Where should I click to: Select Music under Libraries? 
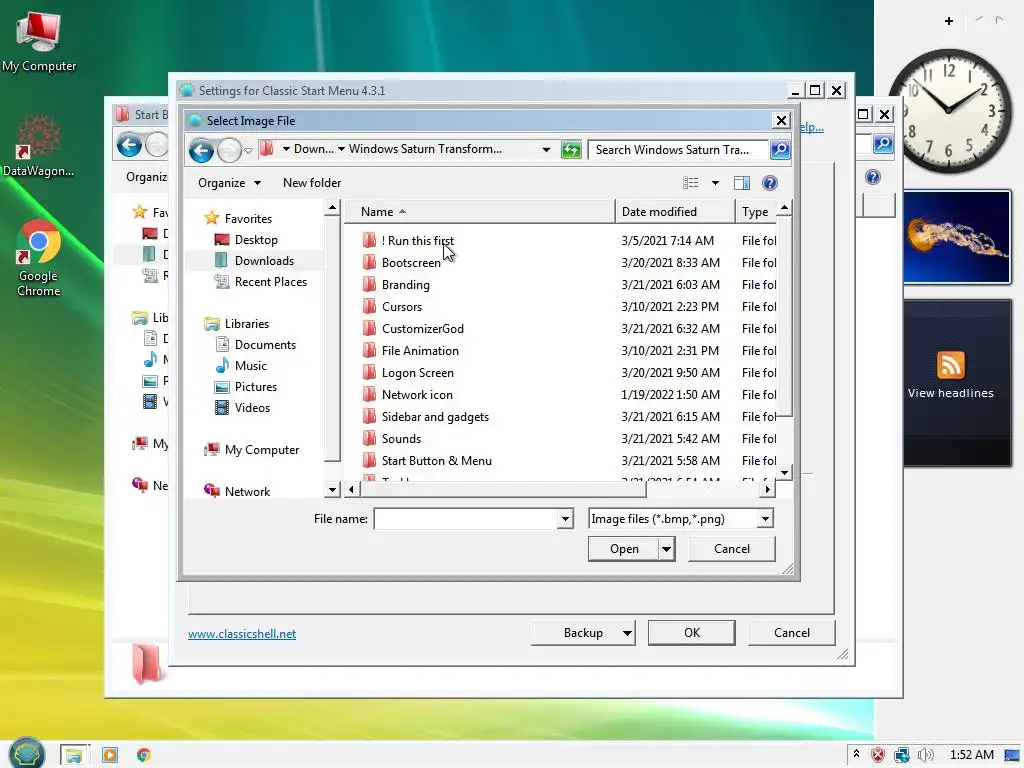[251, 365]
